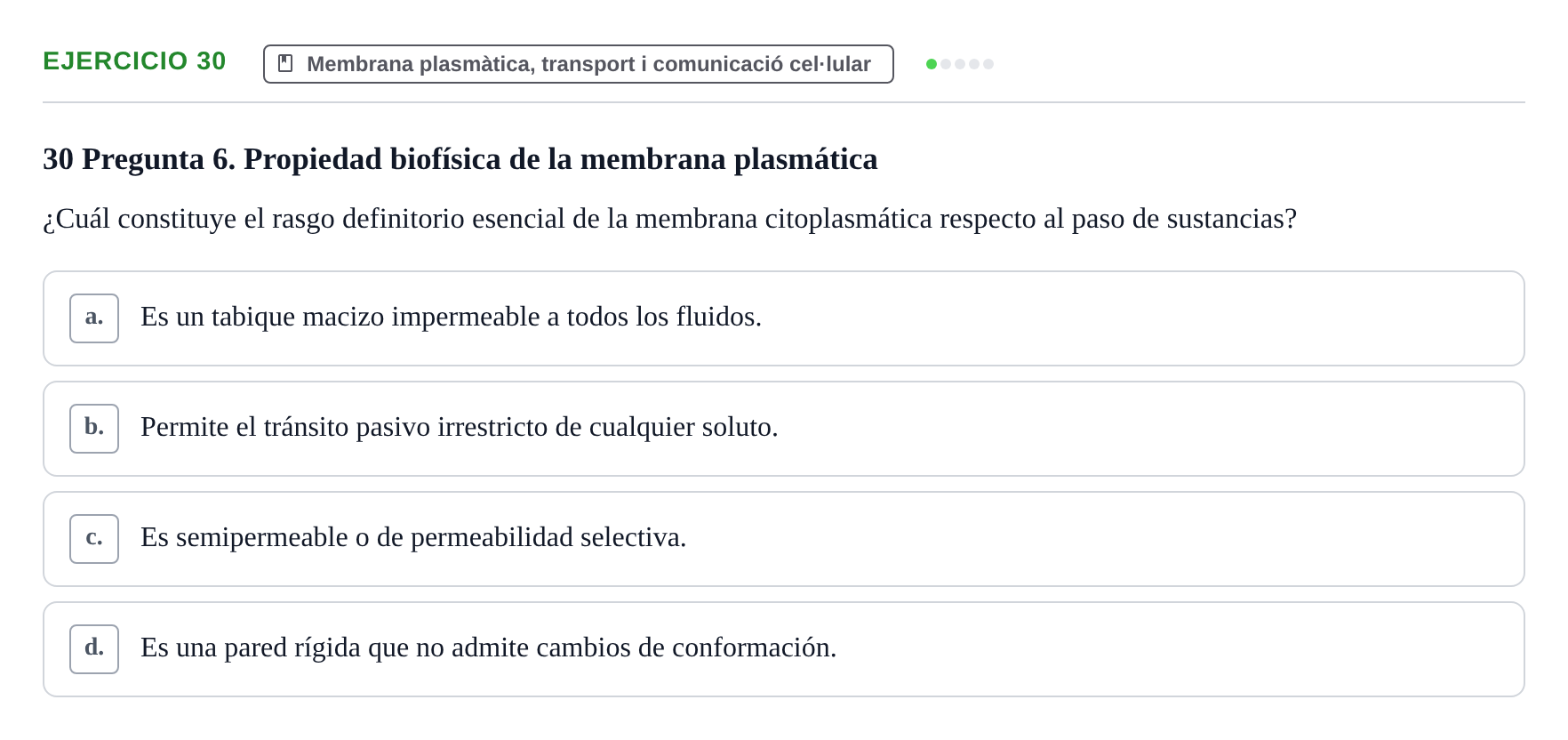Open the Membrana plasmàtica topic tag
Viewport: 1568px width, 740px height.
pyautogui.click(x=579, y=64)
